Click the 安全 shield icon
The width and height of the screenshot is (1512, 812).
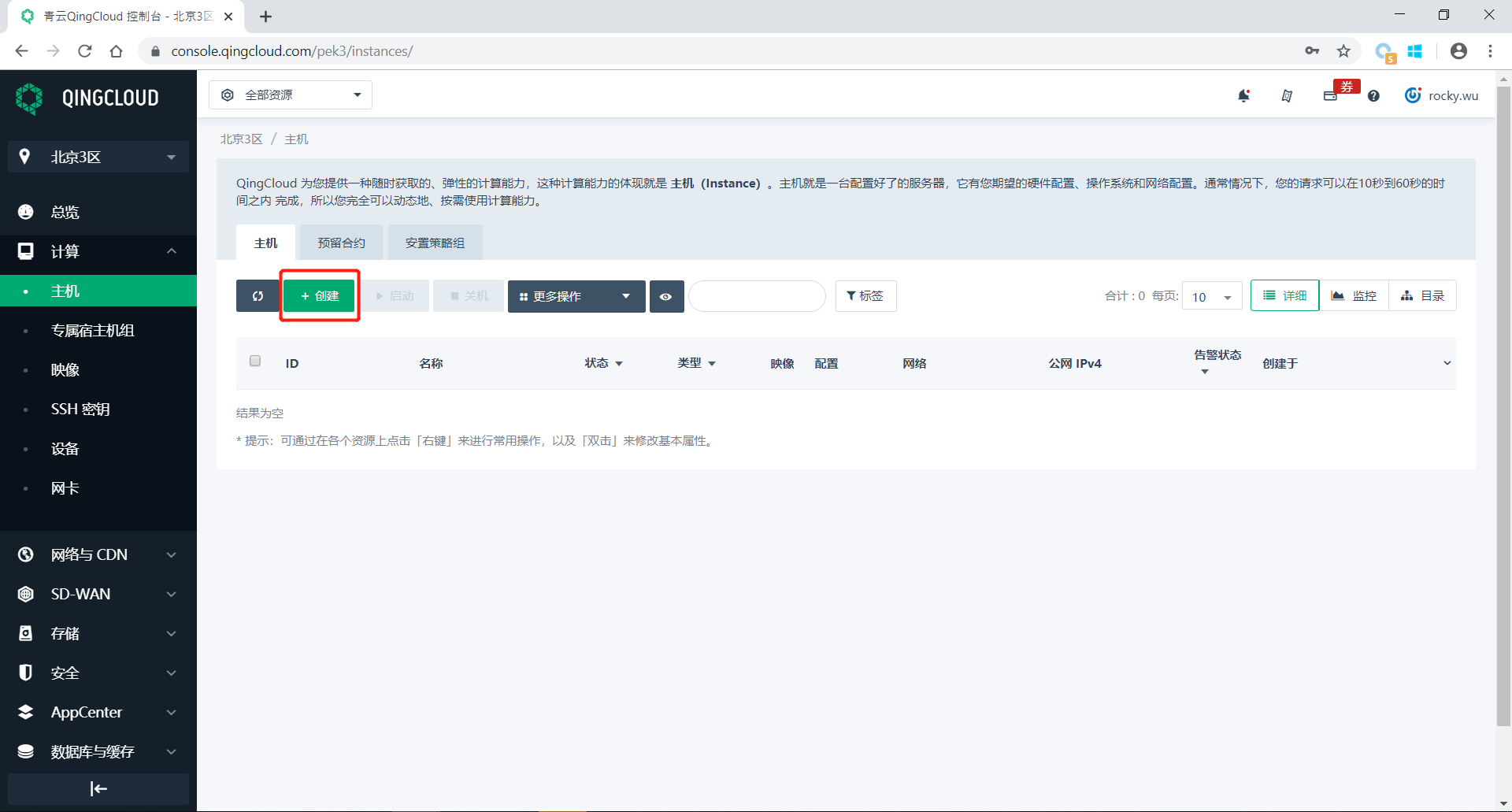pyautogui.click(x=26, y=673)
